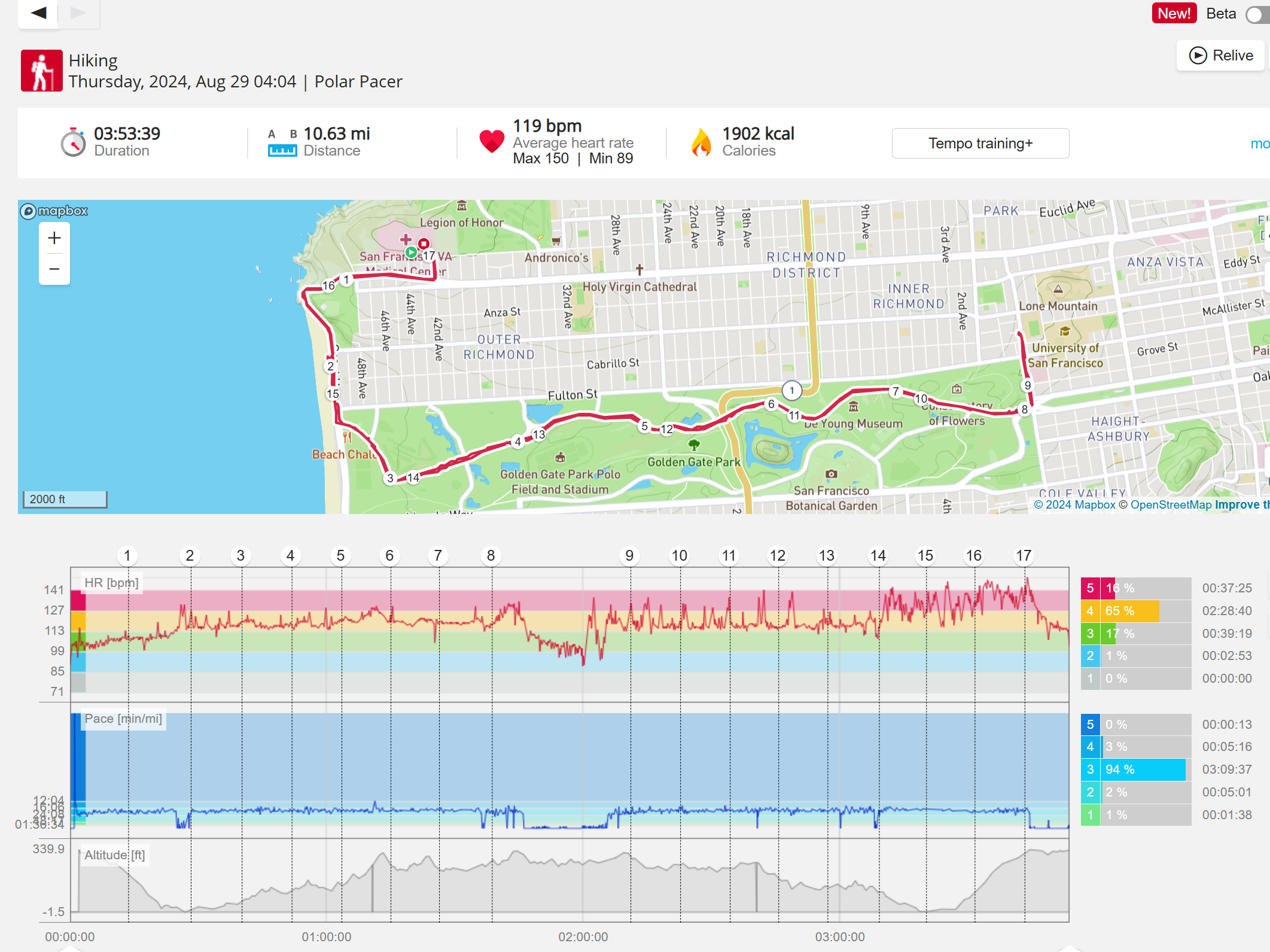Screen dimensions: 1270x952
Task: Open the OpenStreetMap attribution link
Action: point(1170,504)
